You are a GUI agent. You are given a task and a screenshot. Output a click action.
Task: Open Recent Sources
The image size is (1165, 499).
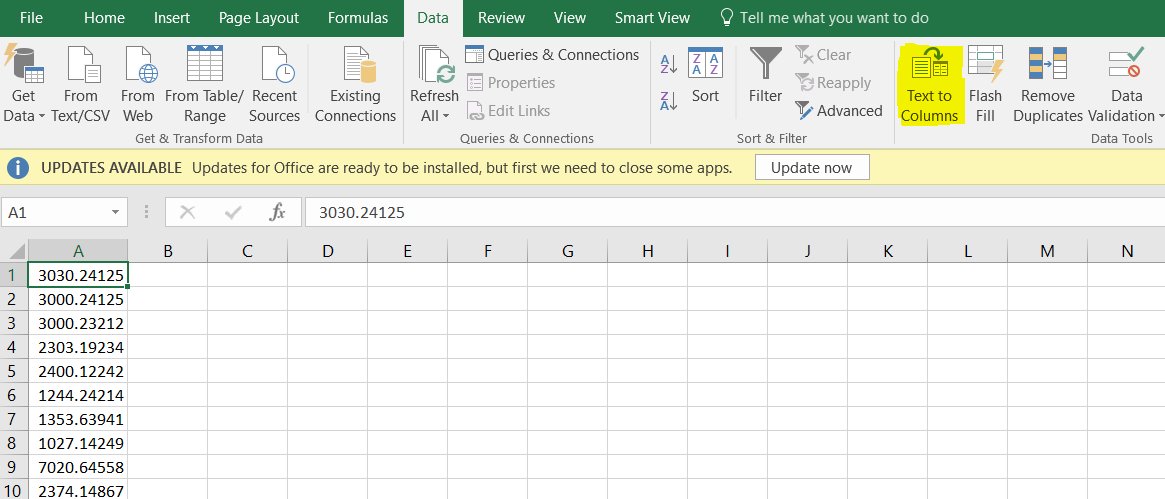[274, 84]
